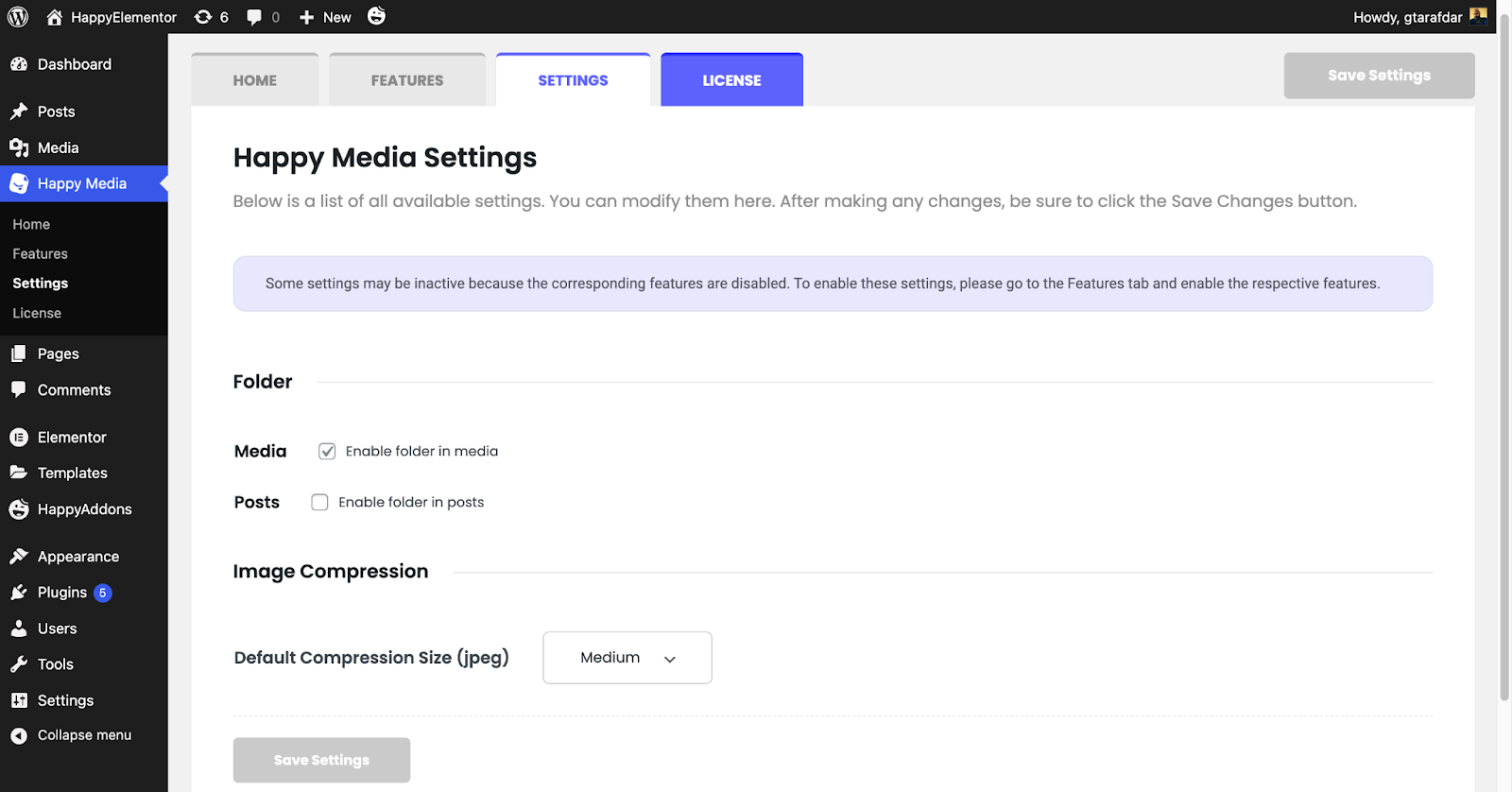Image resolution: width=1512 pixels, height=792 pixels.
Task: Open updates icon showing 6
Action: coord(203,17)
